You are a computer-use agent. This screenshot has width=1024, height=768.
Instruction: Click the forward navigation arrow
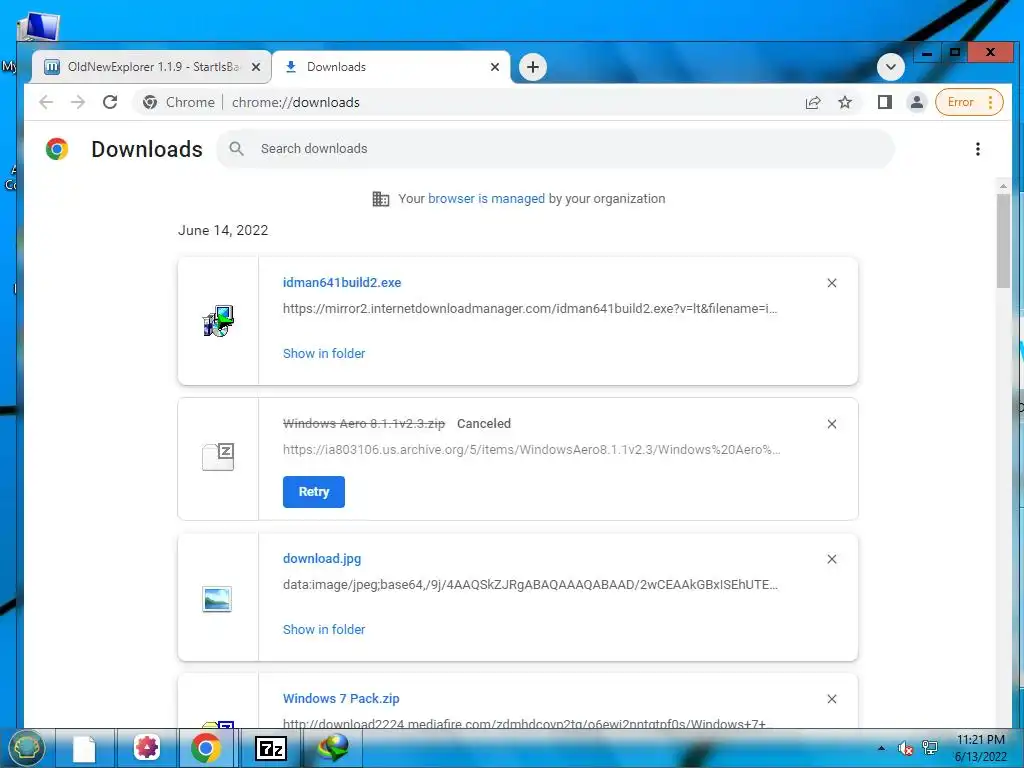(78, 103)
